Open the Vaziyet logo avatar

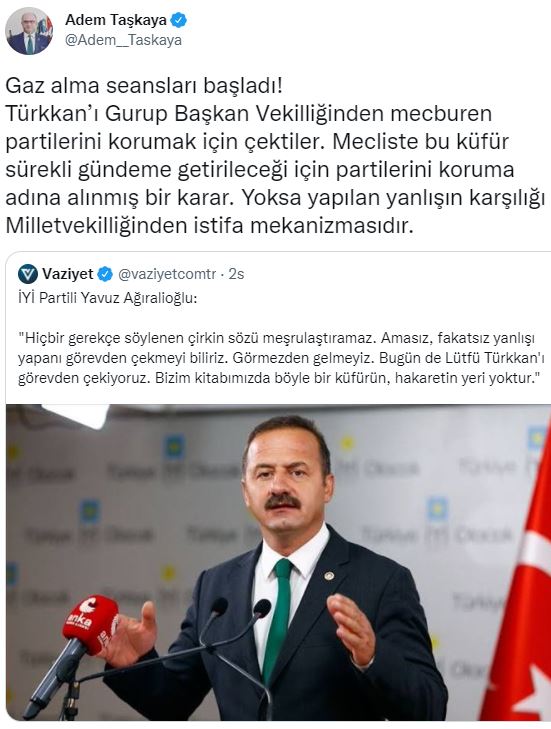(27, 274)
